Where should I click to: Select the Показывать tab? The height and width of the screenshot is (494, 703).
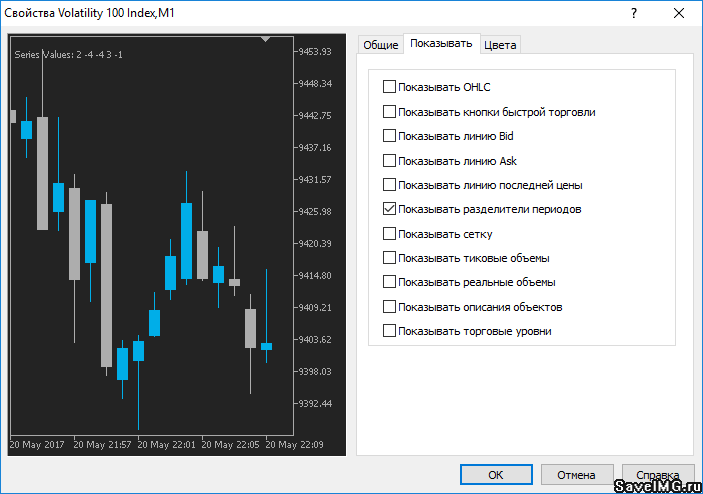[x=441, y=44]
